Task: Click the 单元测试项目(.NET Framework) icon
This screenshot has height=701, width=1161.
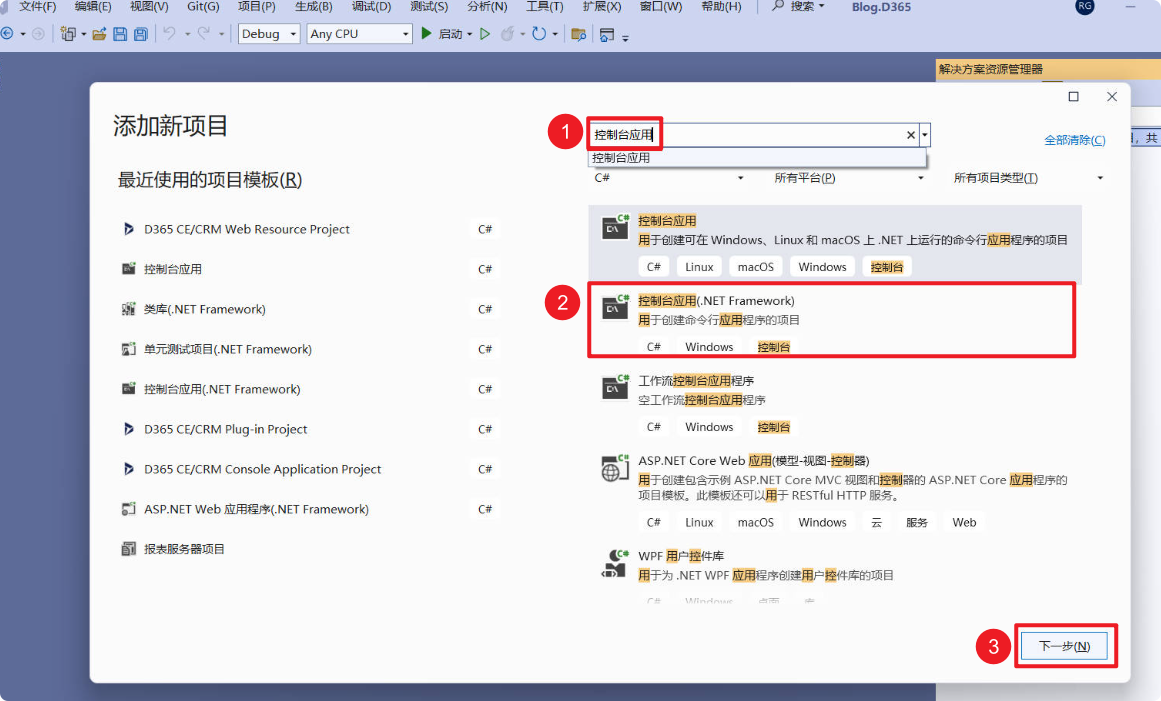Action: [x=128, y=349]
